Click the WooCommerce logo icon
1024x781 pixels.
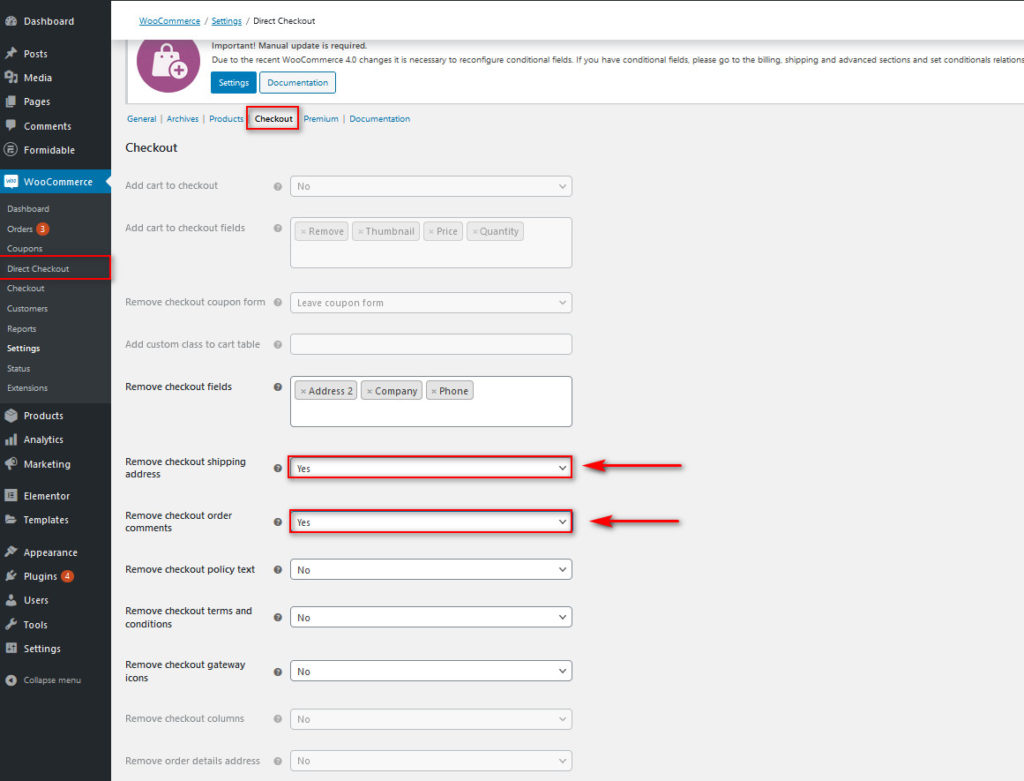[x=10, y=182]
